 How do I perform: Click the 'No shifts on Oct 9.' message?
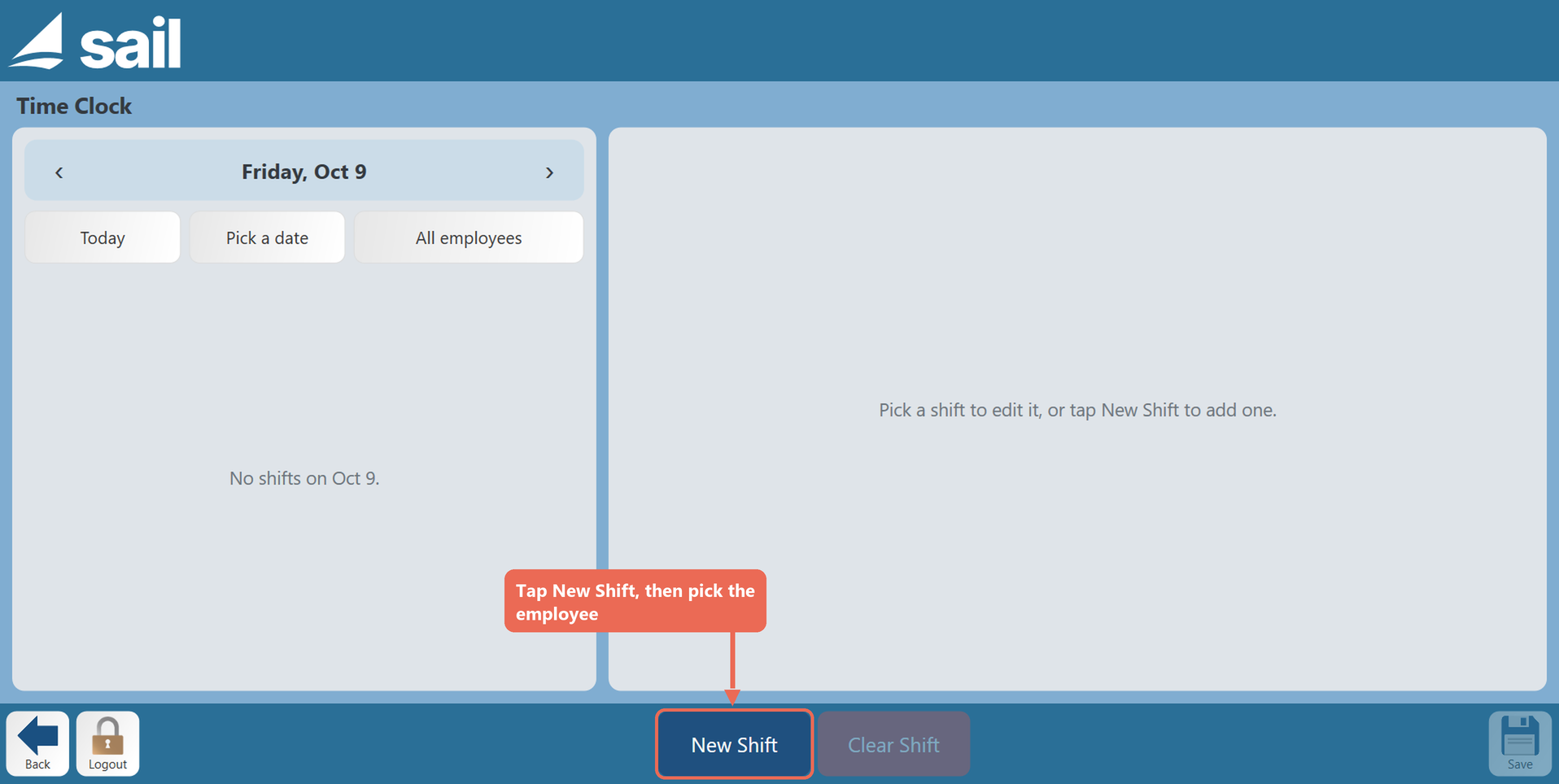point(304,478)
